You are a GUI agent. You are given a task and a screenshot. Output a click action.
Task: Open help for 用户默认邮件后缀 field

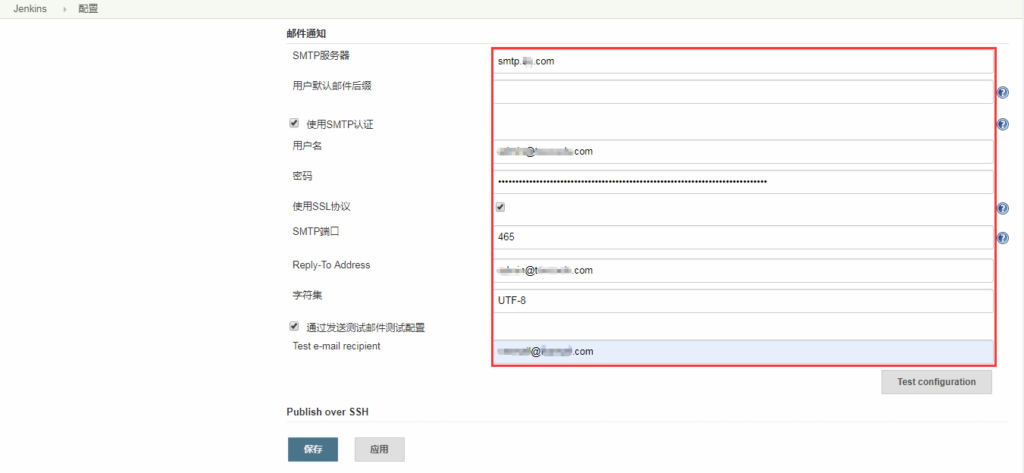(x=1002, y=93)
